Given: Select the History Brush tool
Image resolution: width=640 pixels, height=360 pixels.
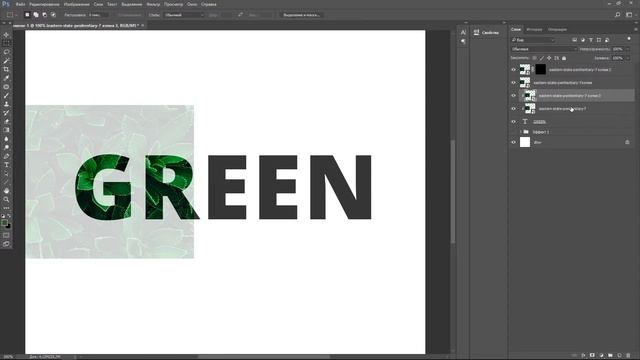Looking at the screenshot, I should (6, 113).
